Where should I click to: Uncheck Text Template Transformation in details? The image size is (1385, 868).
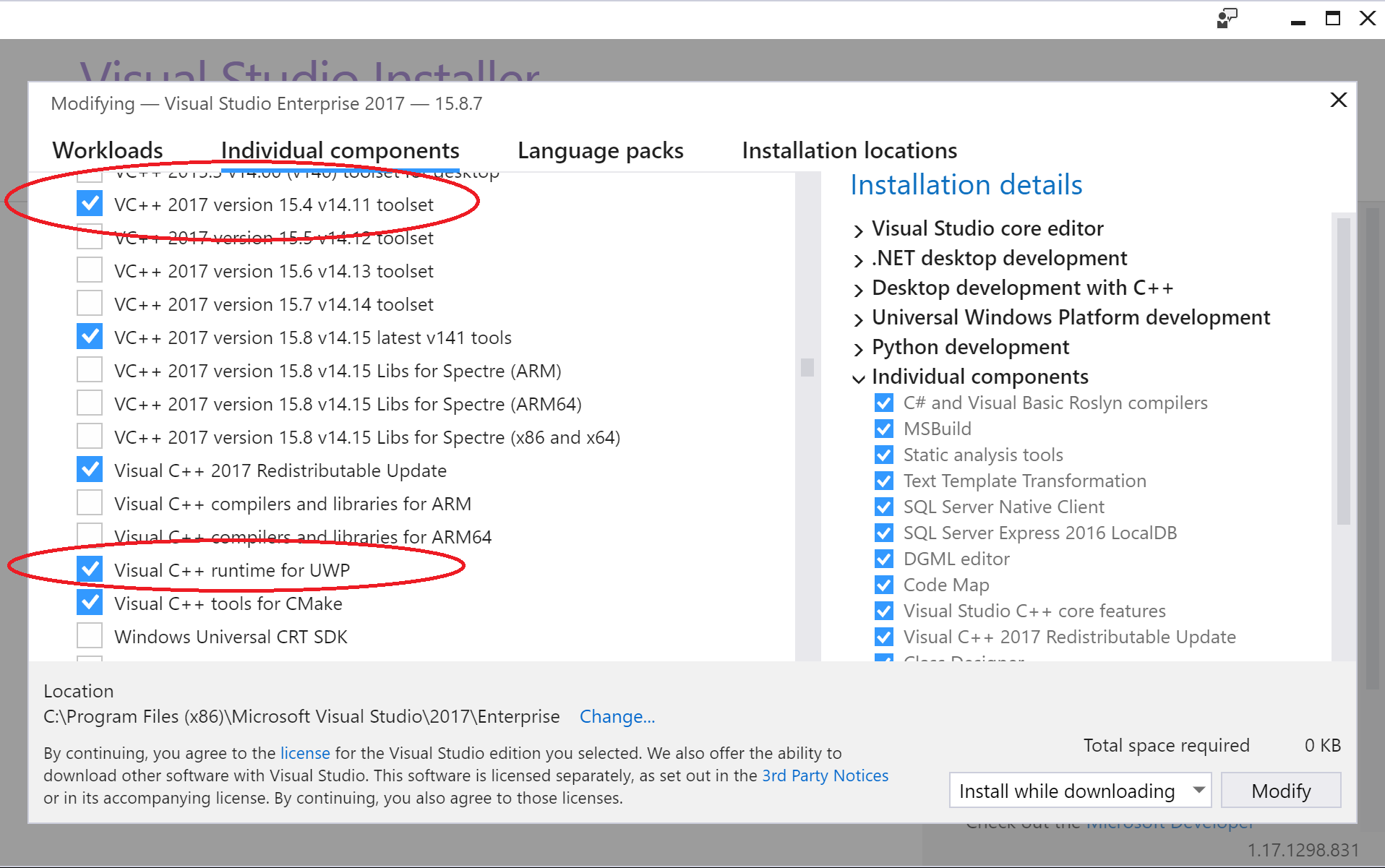883,481
